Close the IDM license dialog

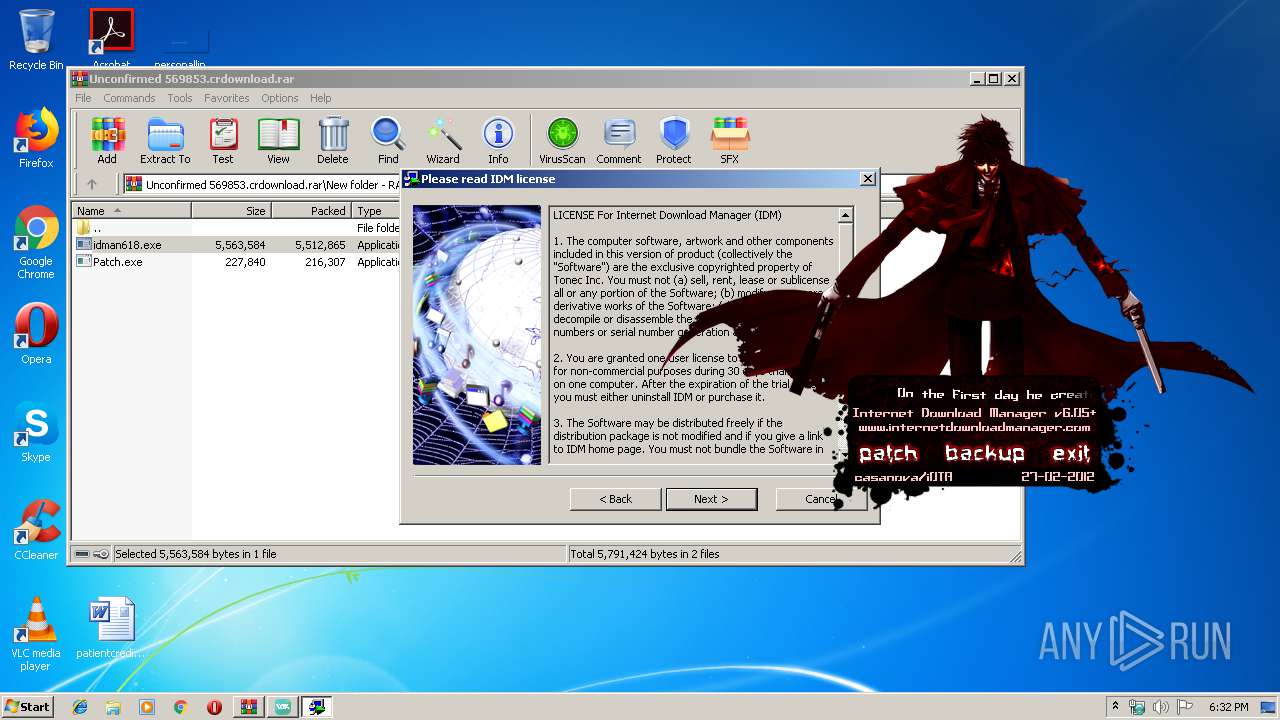pos(868,179)
